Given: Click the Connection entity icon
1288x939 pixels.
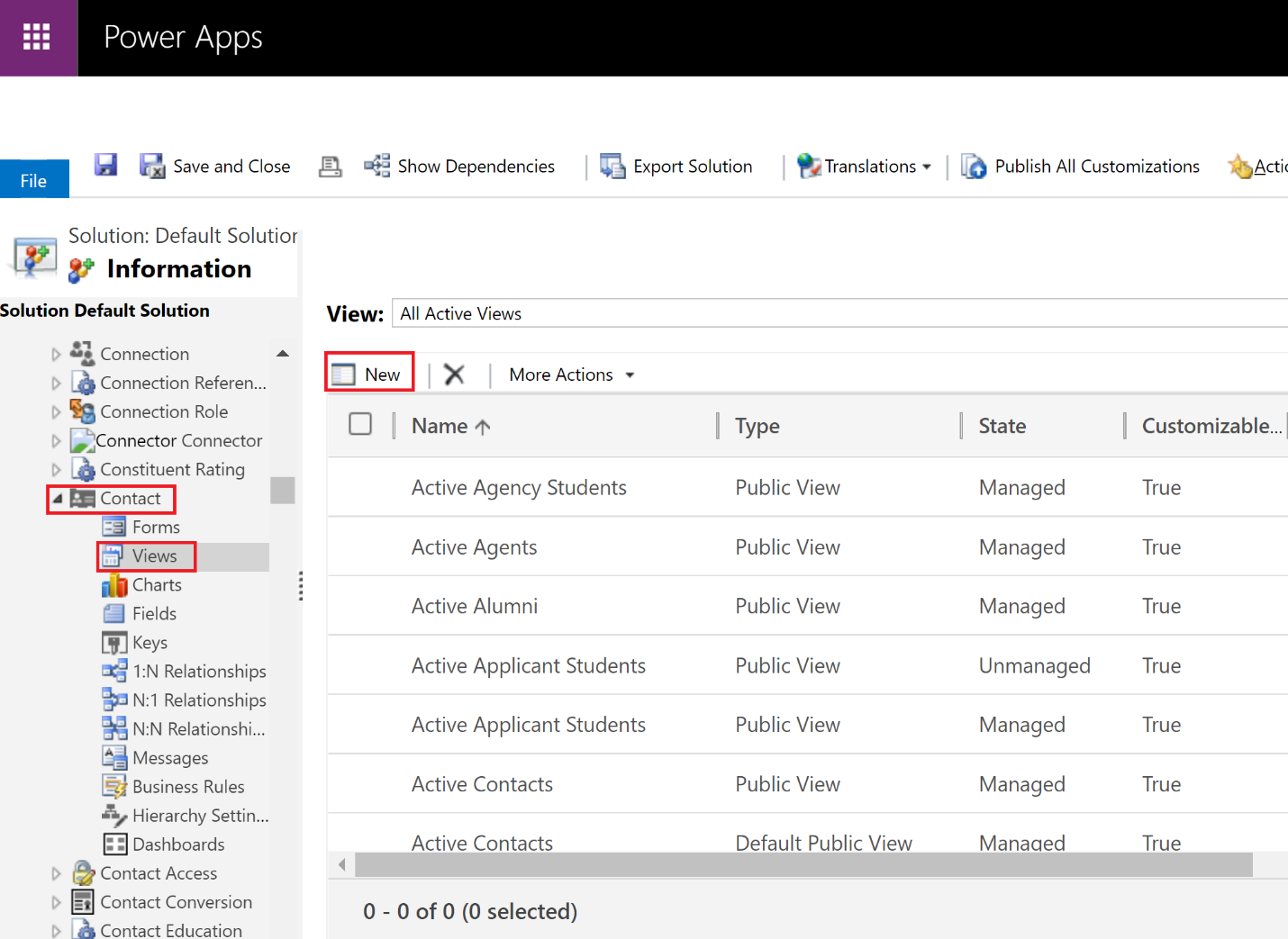Looking at the screenshot, I should point(82,354).
